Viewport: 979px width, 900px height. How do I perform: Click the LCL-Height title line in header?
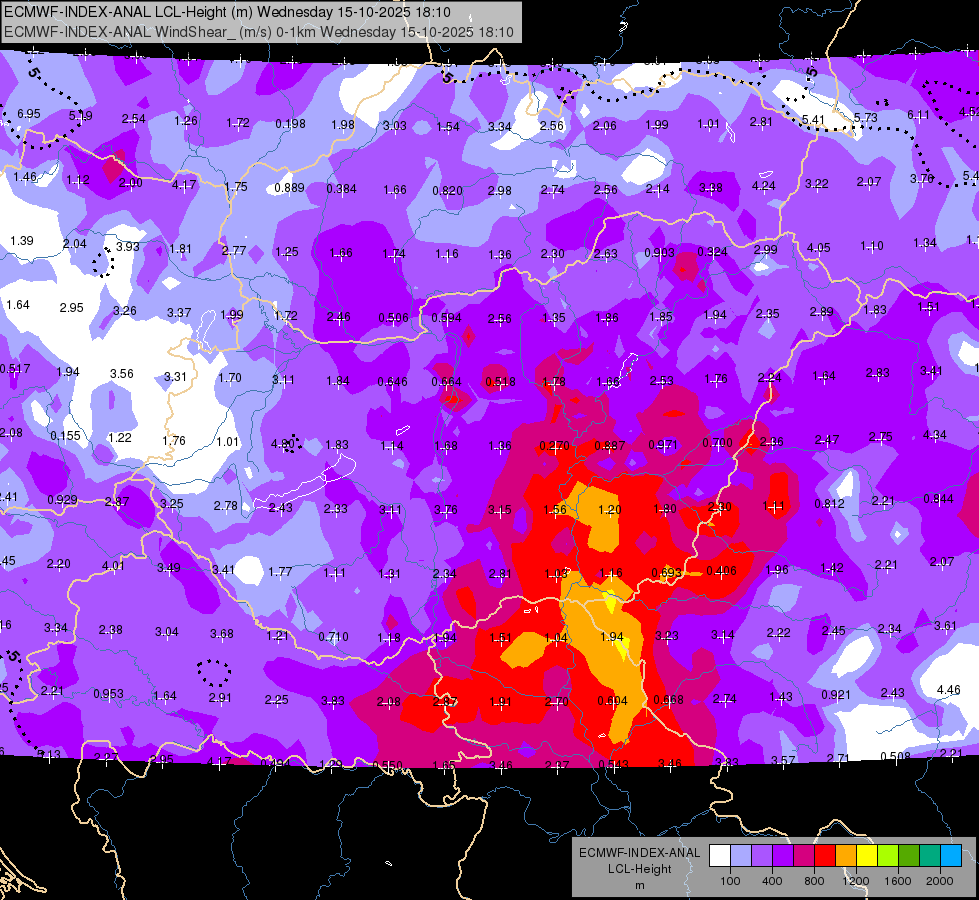[x=227, y=12]
